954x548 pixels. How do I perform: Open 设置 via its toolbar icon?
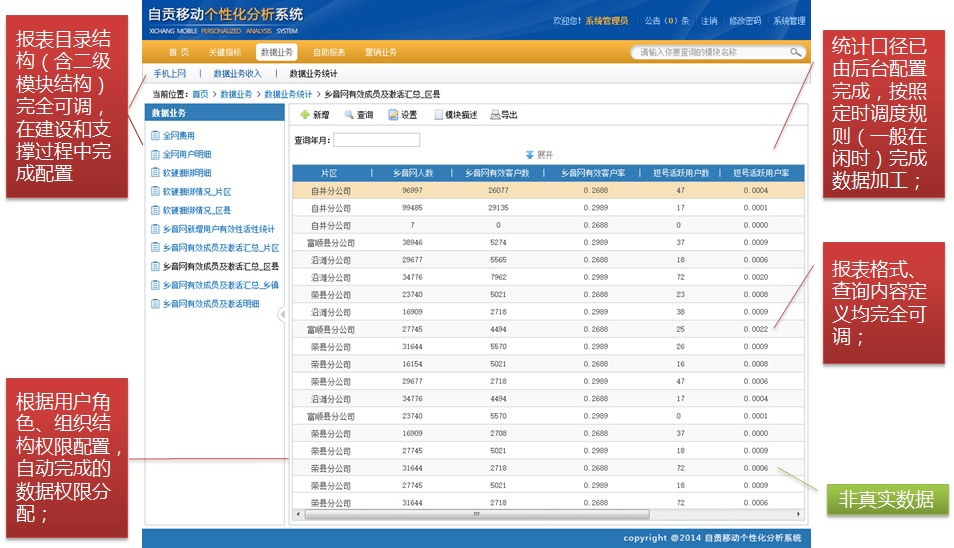pyautogui.click(x=393, y=115)
